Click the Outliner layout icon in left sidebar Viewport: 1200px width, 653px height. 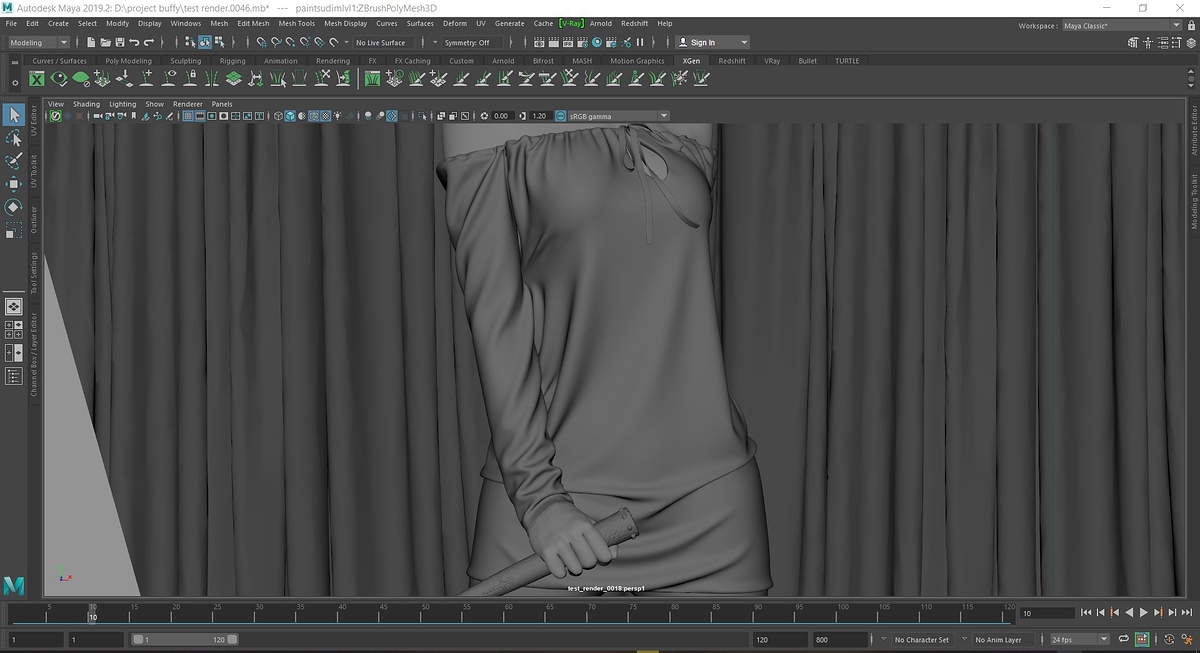point(14,376)
